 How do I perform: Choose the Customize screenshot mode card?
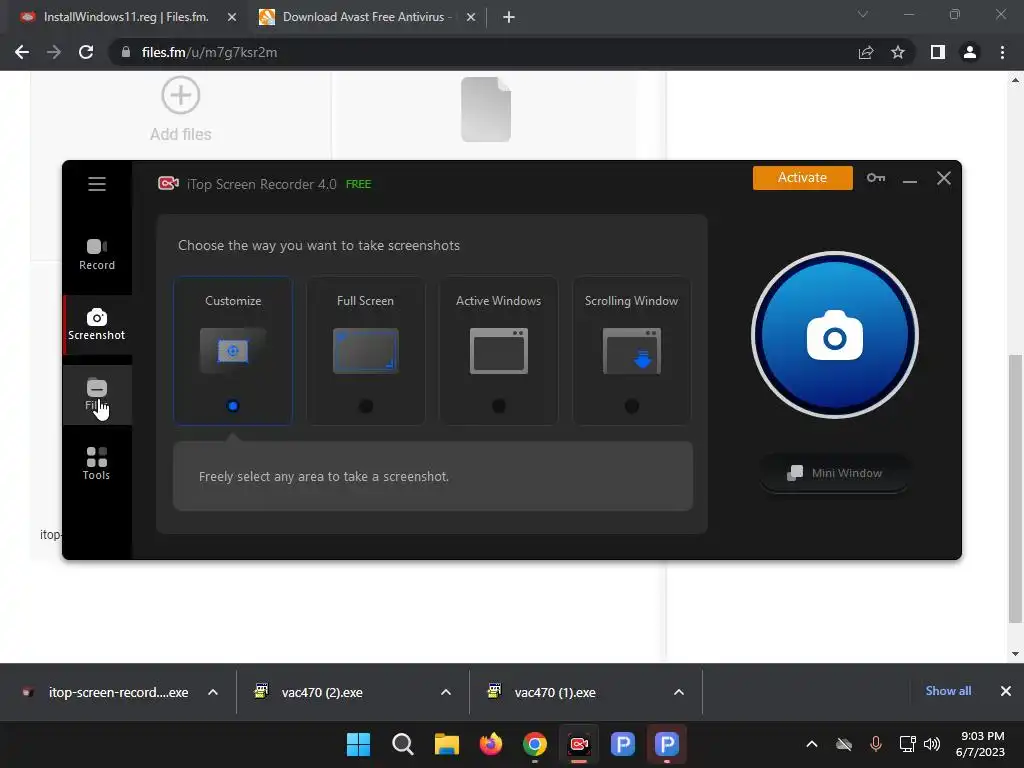point(233,351)
